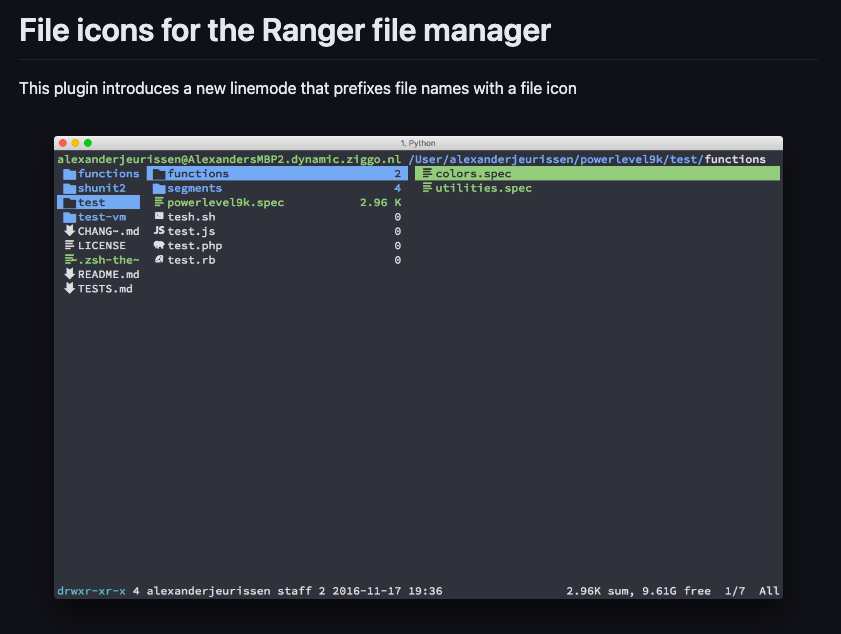Click the file icon beside utilities.spec
The height and width of the screenshot is (634, 841).
point(427,188)
